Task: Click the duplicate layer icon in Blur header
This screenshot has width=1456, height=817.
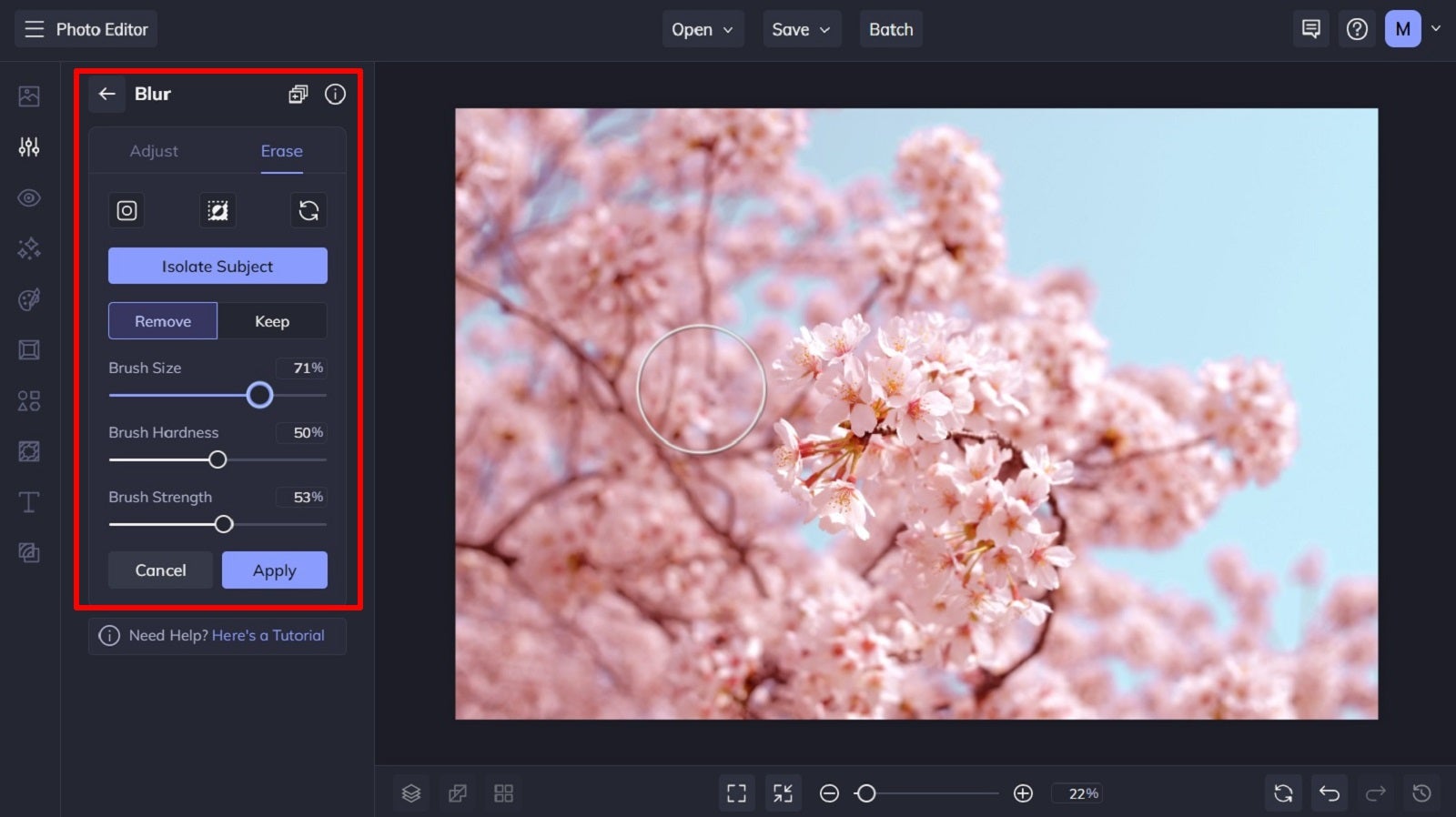Action: (x=298, y=94)
